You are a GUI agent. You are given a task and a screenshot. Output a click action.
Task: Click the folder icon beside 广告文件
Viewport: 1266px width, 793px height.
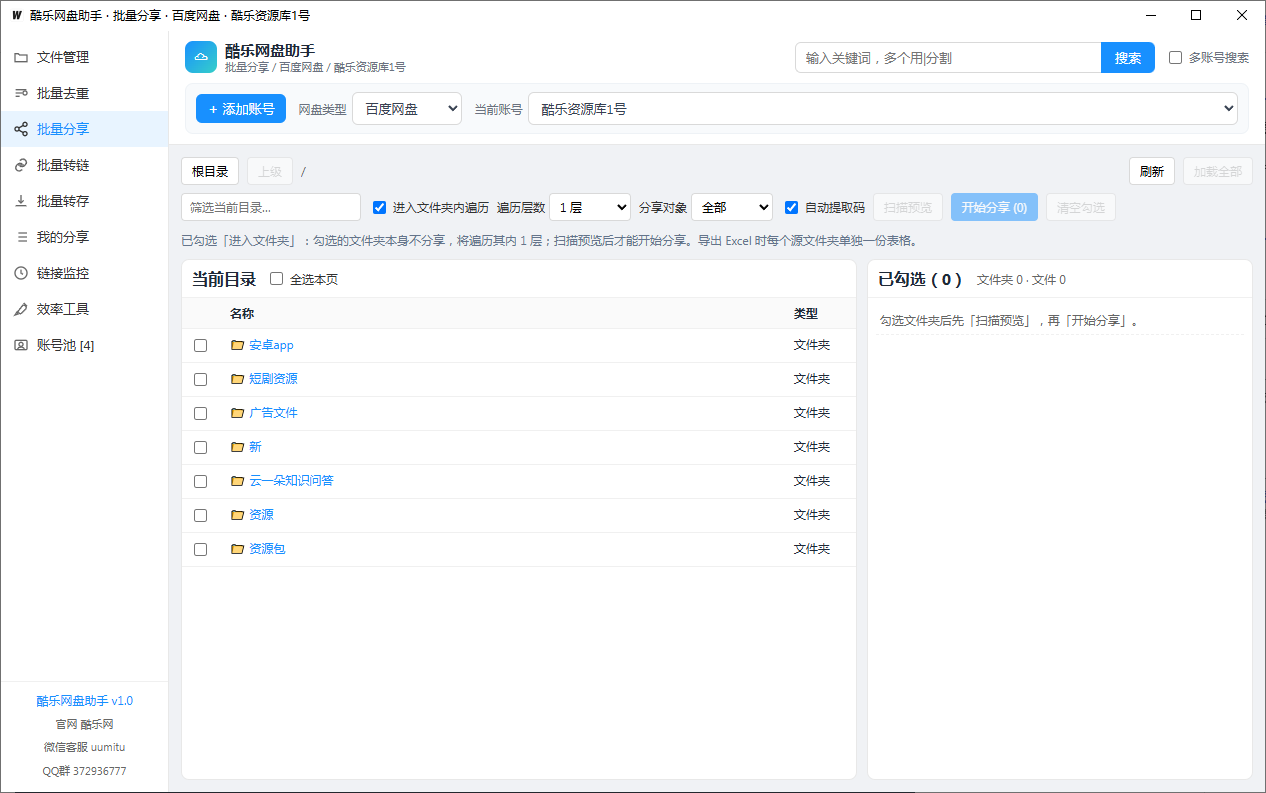tap(237, 413)
